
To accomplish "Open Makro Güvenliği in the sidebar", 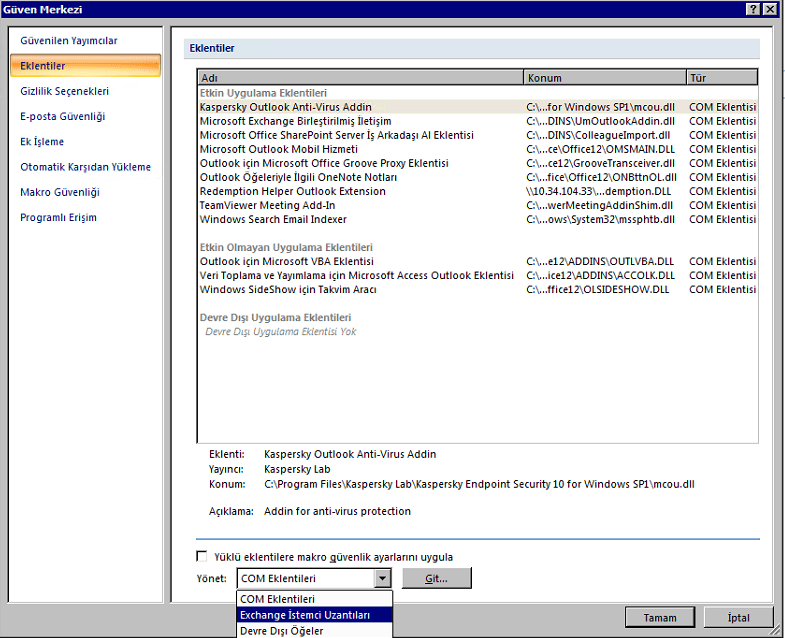I will pos(60,192).
